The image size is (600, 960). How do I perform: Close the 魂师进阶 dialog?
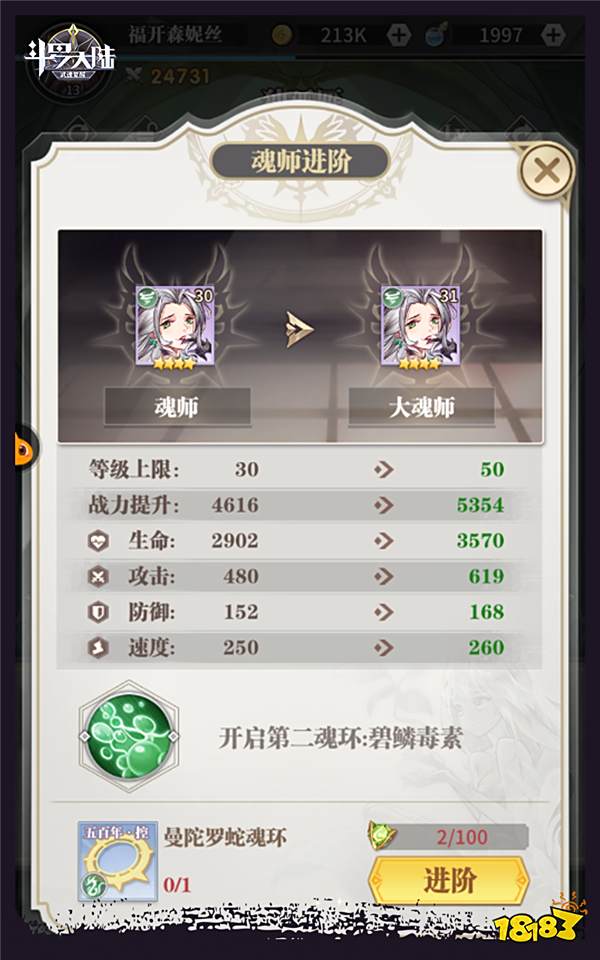(546, 171)
